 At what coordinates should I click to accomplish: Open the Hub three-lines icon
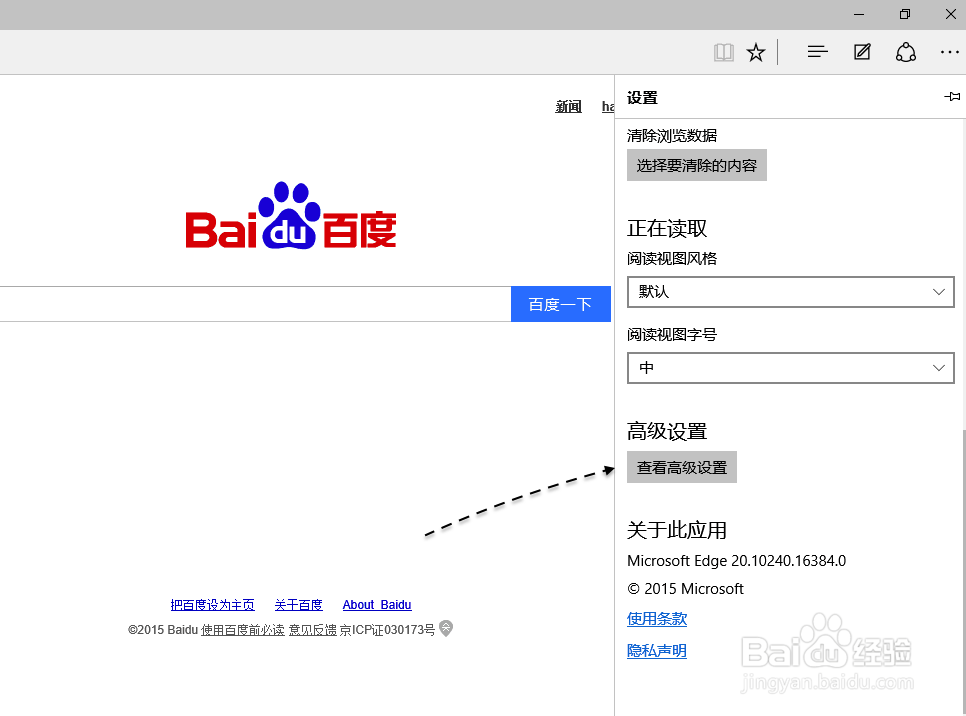(x=818, y=52)
